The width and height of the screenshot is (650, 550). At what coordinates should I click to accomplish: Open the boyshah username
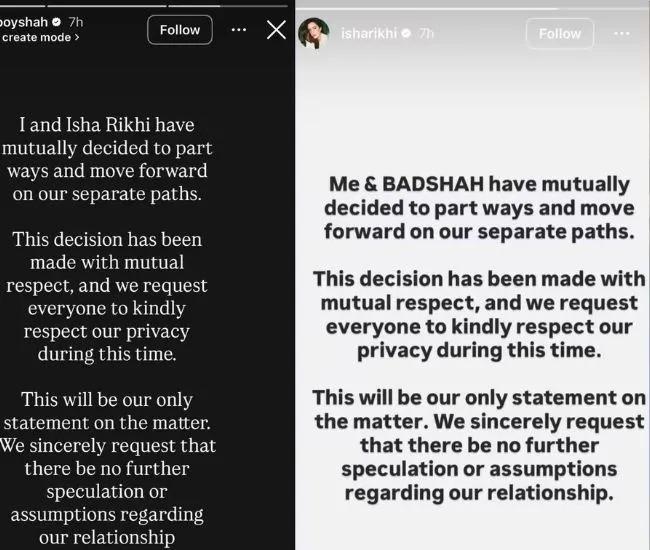point(24,22)
